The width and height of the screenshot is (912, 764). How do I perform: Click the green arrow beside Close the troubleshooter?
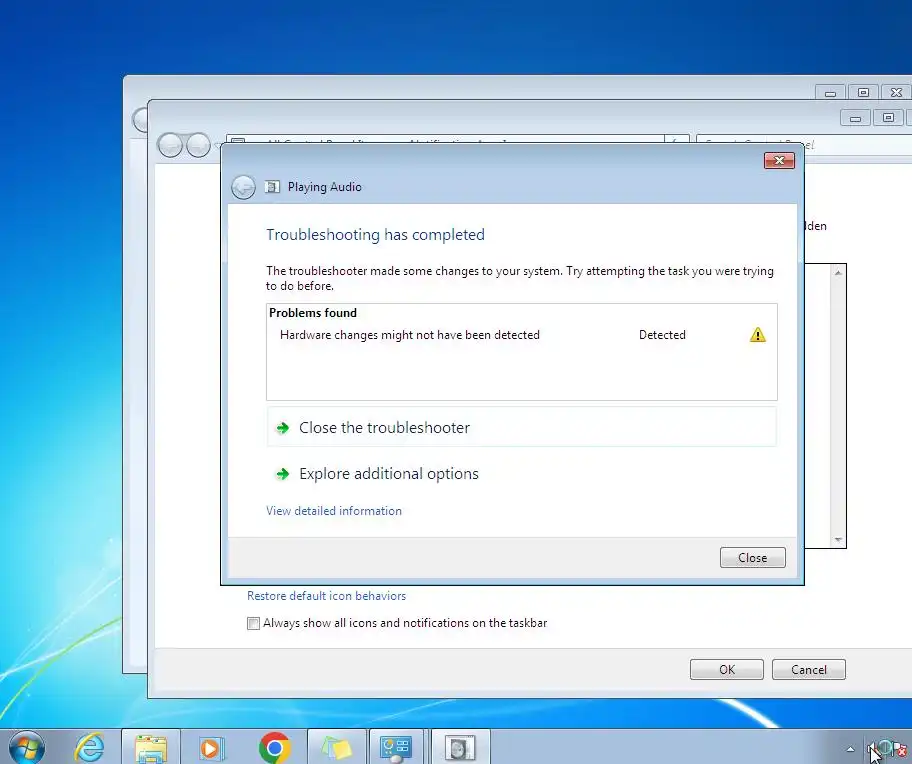tap(283, 428)
